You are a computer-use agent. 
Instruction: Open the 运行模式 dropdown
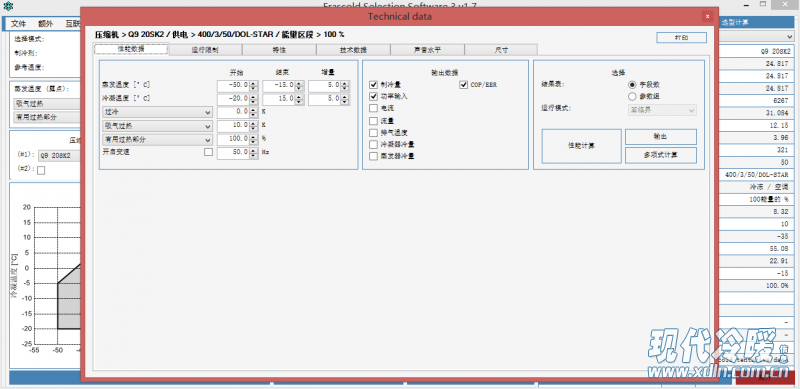point(661,110)
